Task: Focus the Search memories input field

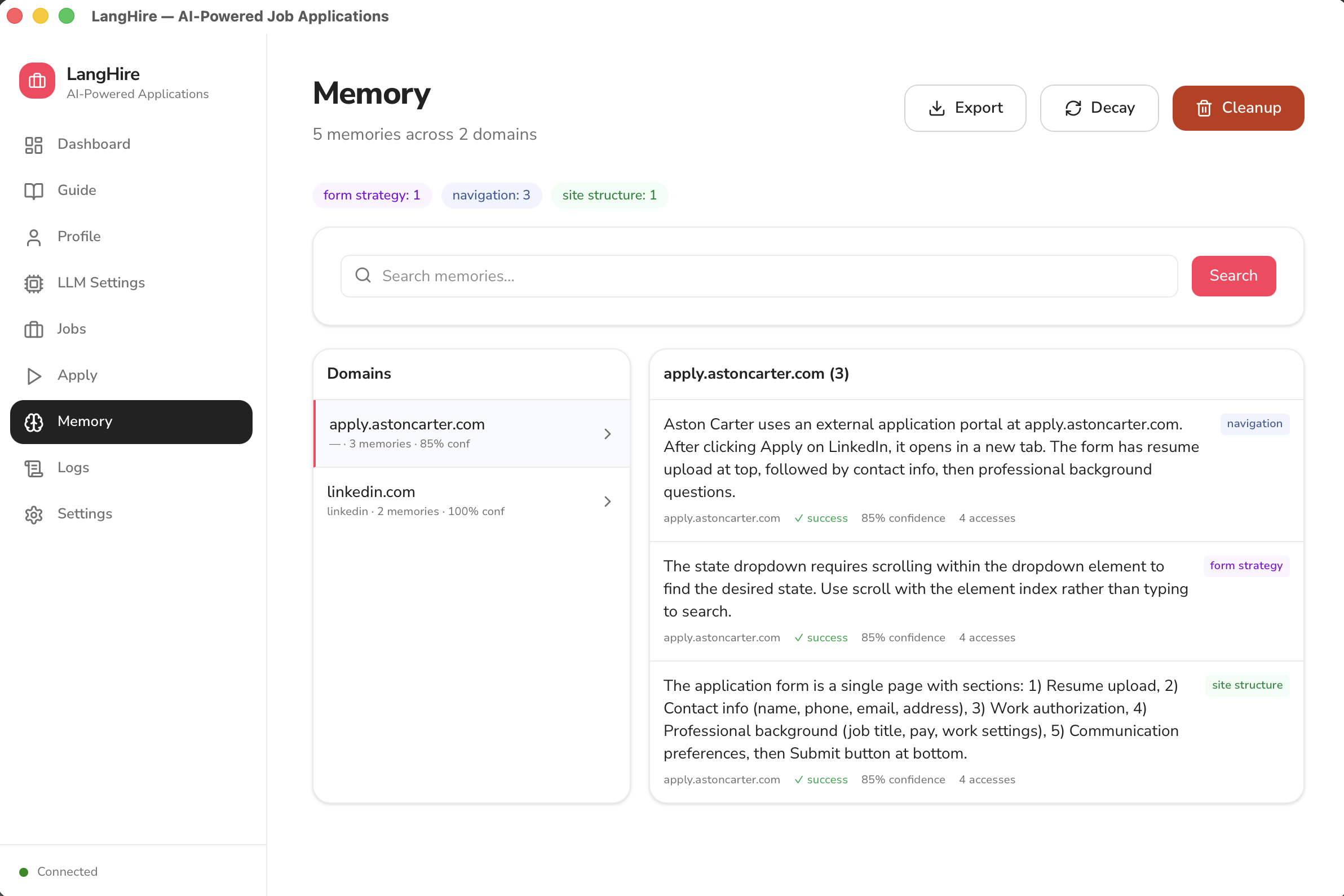Action: pos(759,276)
